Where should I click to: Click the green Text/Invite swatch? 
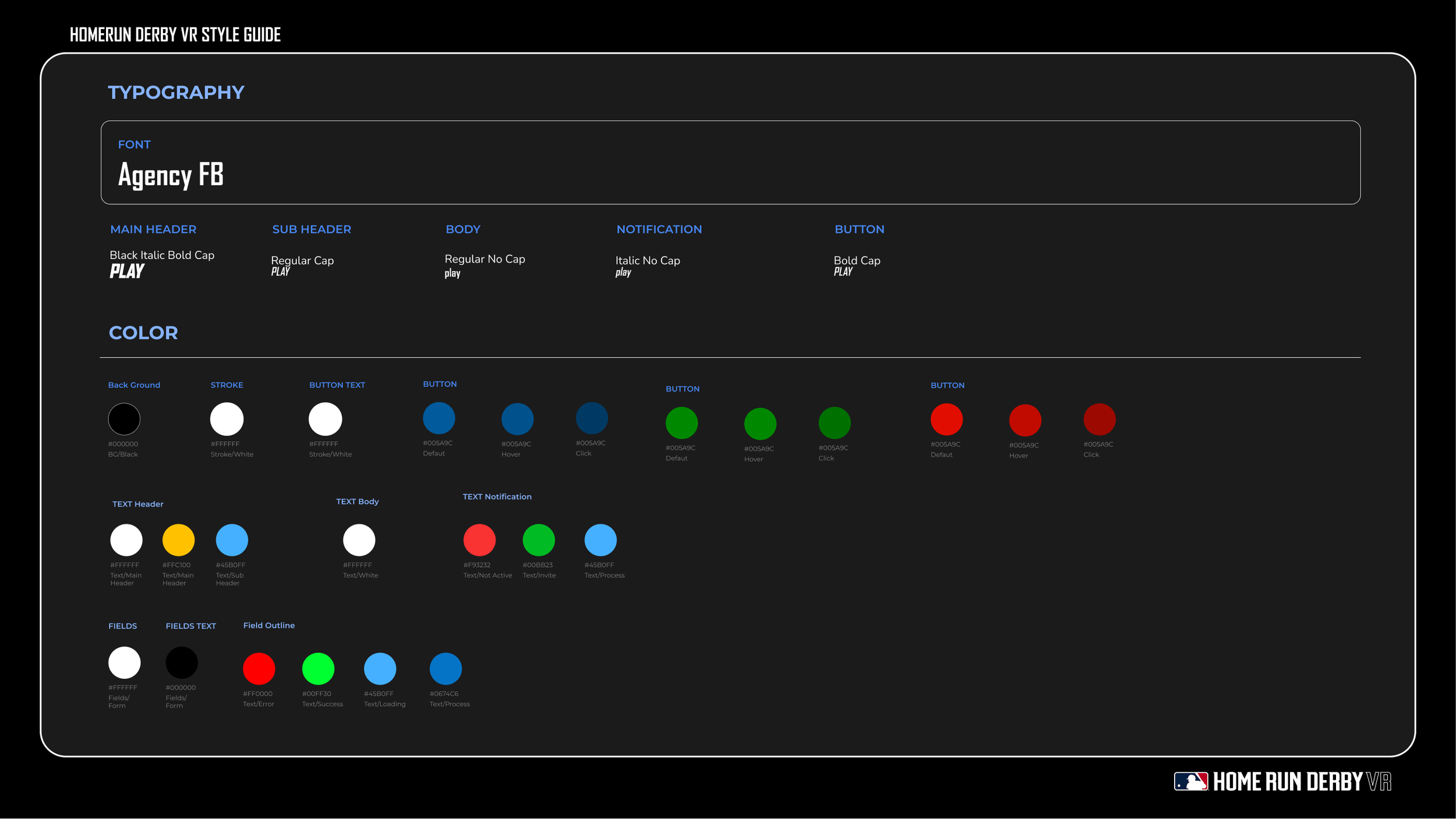(x=539, y=540)
